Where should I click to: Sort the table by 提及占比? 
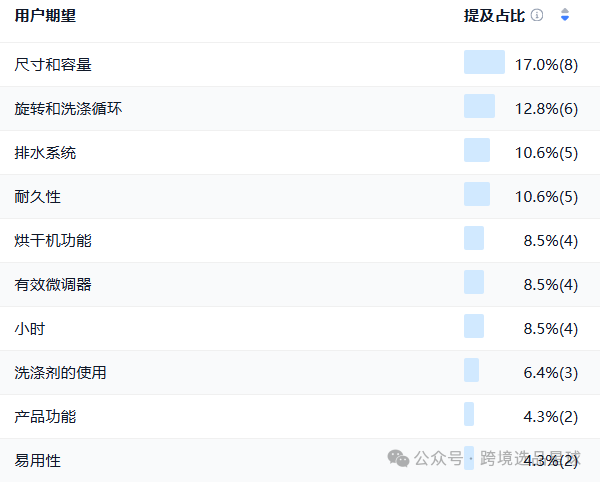point(565,15)
